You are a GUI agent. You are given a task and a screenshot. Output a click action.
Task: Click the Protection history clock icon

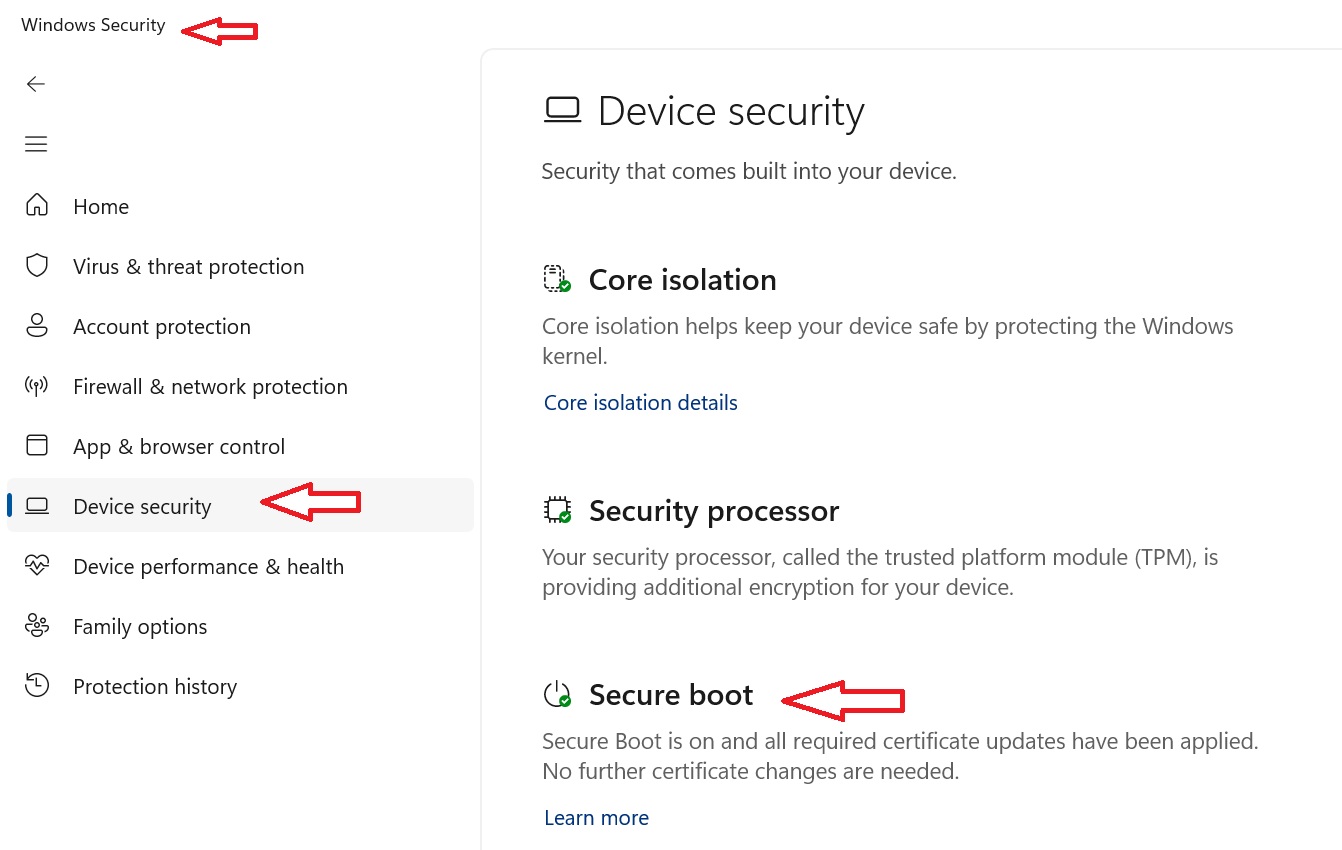pos(37,686)
